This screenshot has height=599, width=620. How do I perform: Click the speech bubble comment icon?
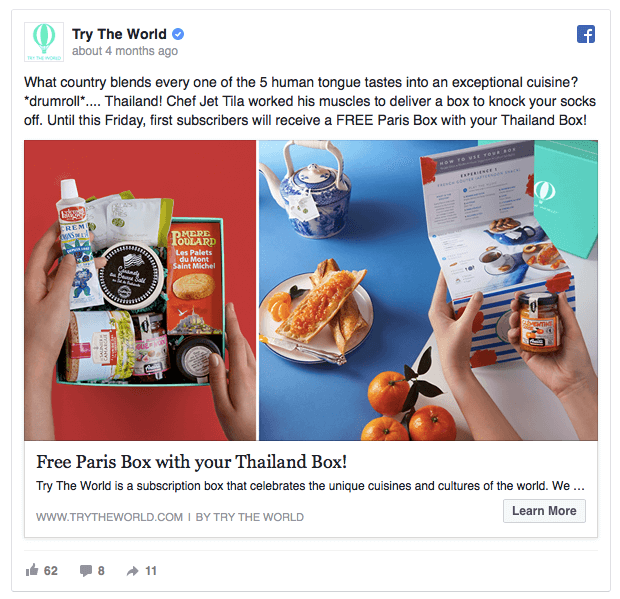(86, 571)
